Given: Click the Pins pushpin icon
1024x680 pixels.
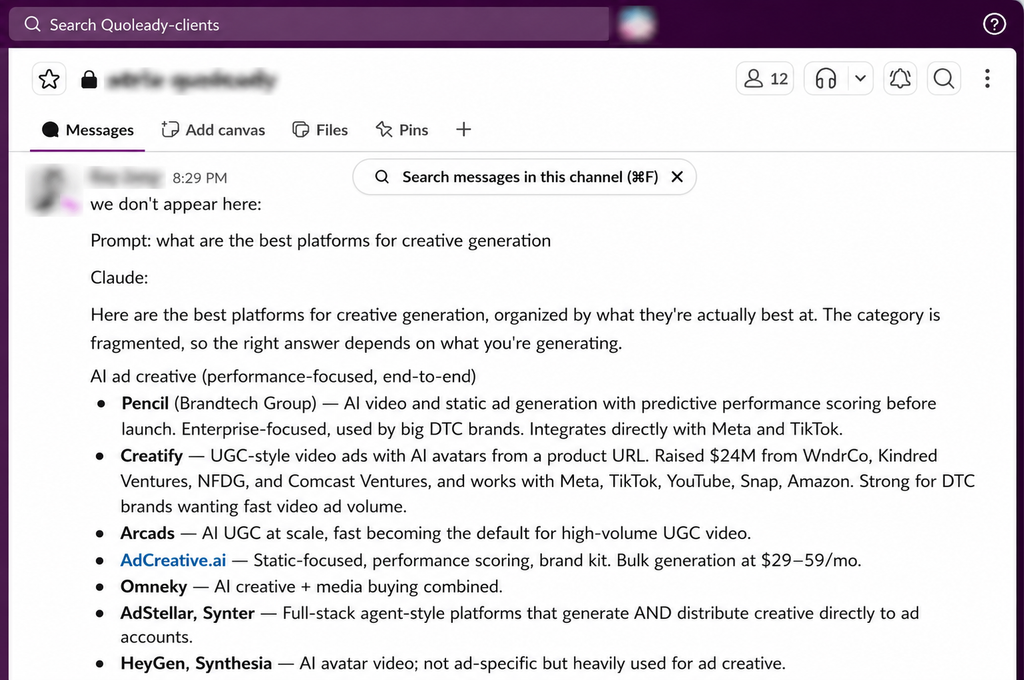Looking at the screenshot, I should [x=384, y=129].
